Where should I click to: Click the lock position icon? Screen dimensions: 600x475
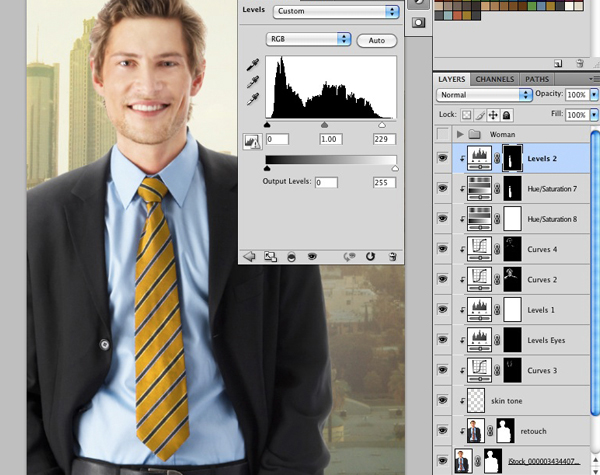click(x=492, y=115)
